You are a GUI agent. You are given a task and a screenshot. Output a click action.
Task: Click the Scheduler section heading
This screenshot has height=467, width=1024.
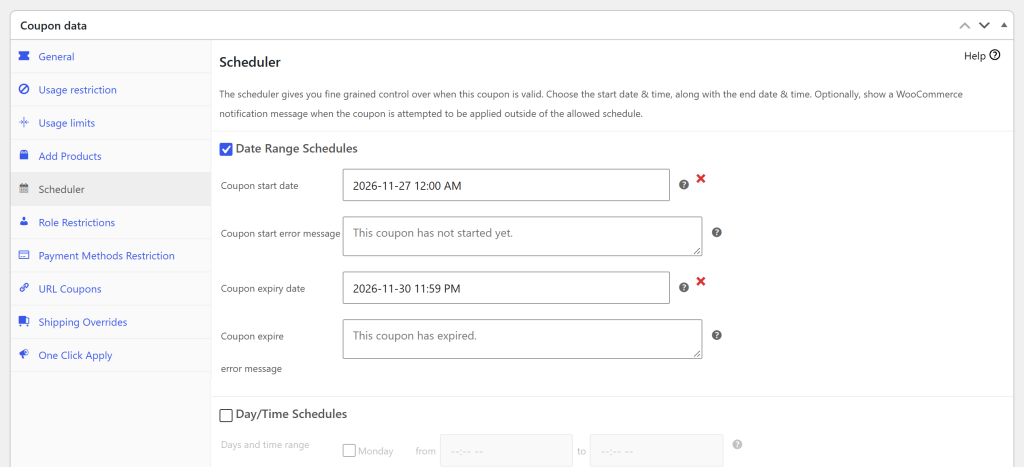250,63
